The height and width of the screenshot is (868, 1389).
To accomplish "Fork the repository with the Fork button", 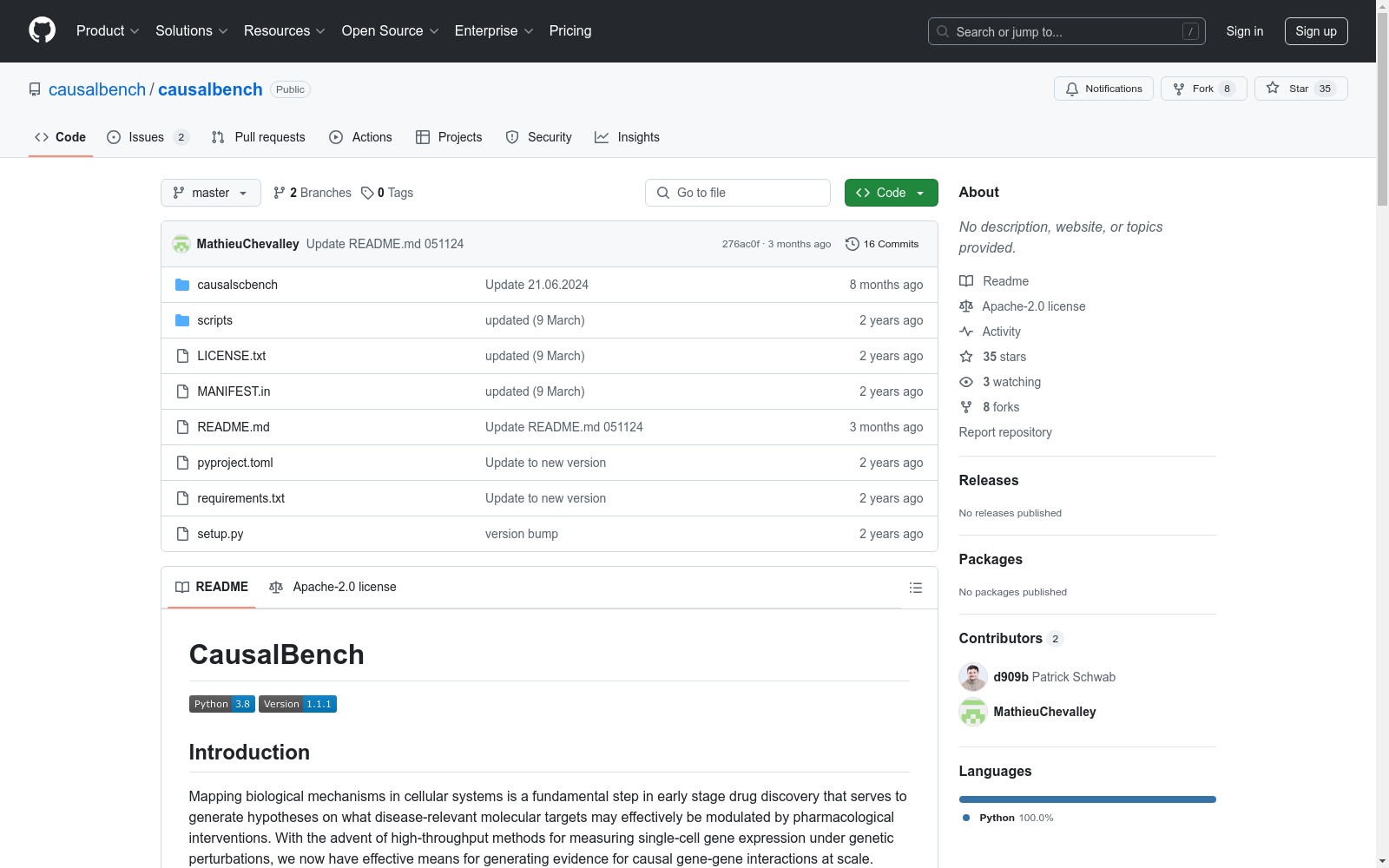I will (1203, 89).
